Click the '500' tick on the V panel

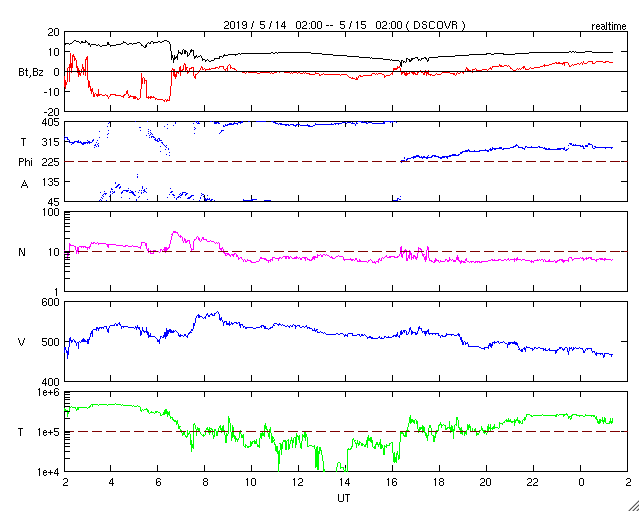pos(52,342)
